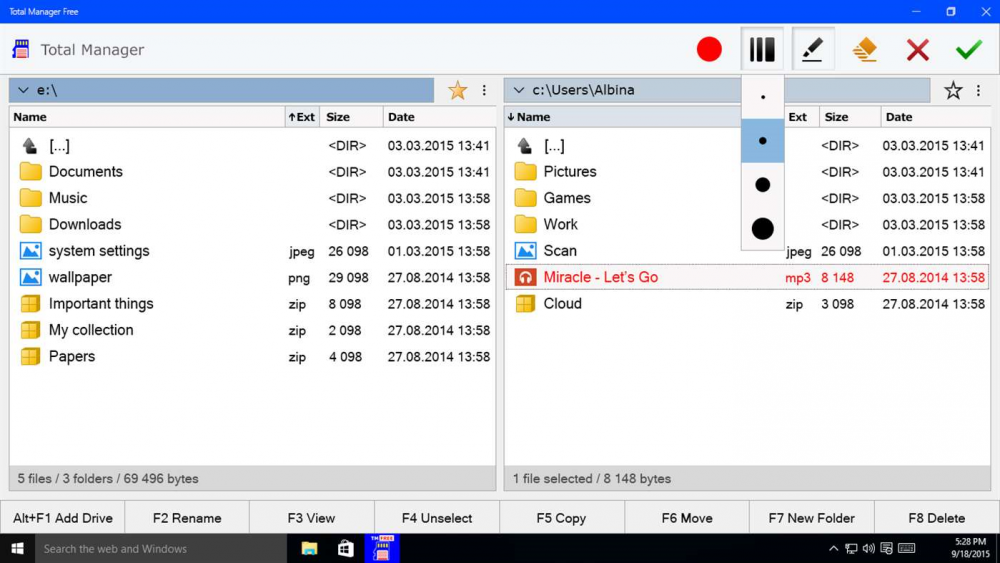Go up via right panel [...] arrow icon
This screenshot has height=563, width=1000.
(525, 146)
